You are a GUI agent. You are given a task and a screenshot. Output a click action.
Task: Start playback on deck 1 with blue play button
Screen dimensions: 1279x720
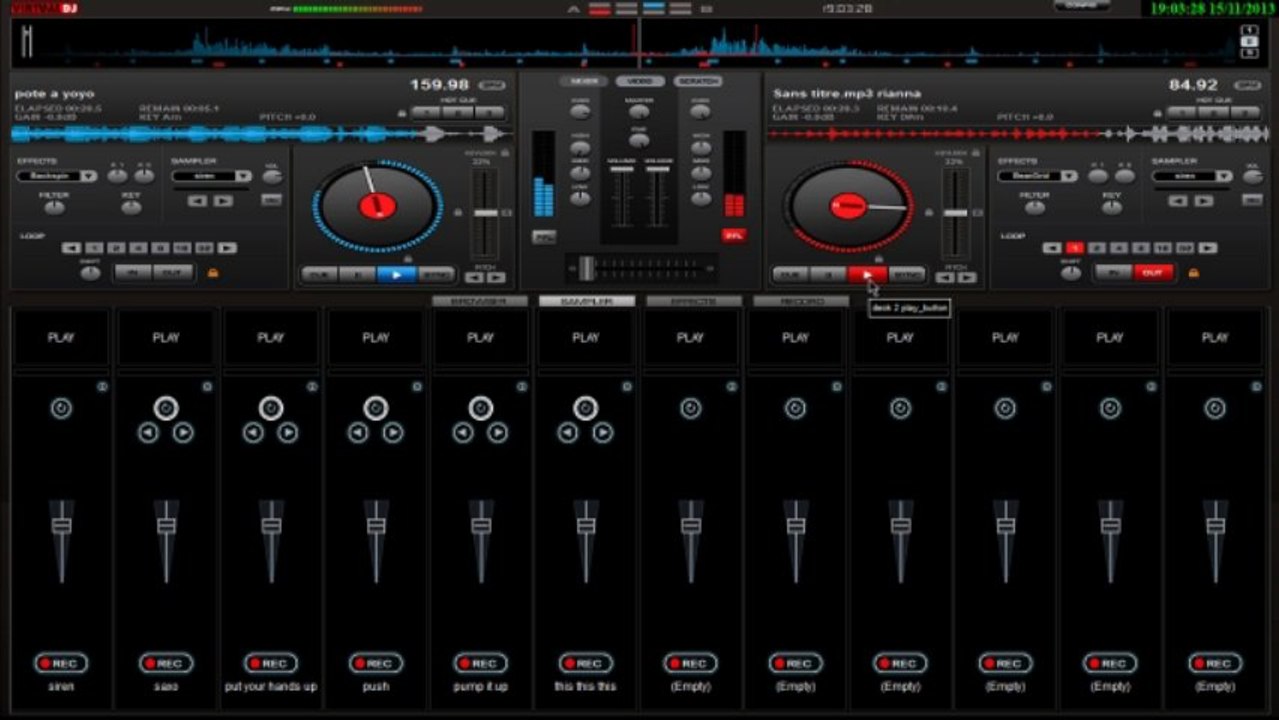point(397,274)
